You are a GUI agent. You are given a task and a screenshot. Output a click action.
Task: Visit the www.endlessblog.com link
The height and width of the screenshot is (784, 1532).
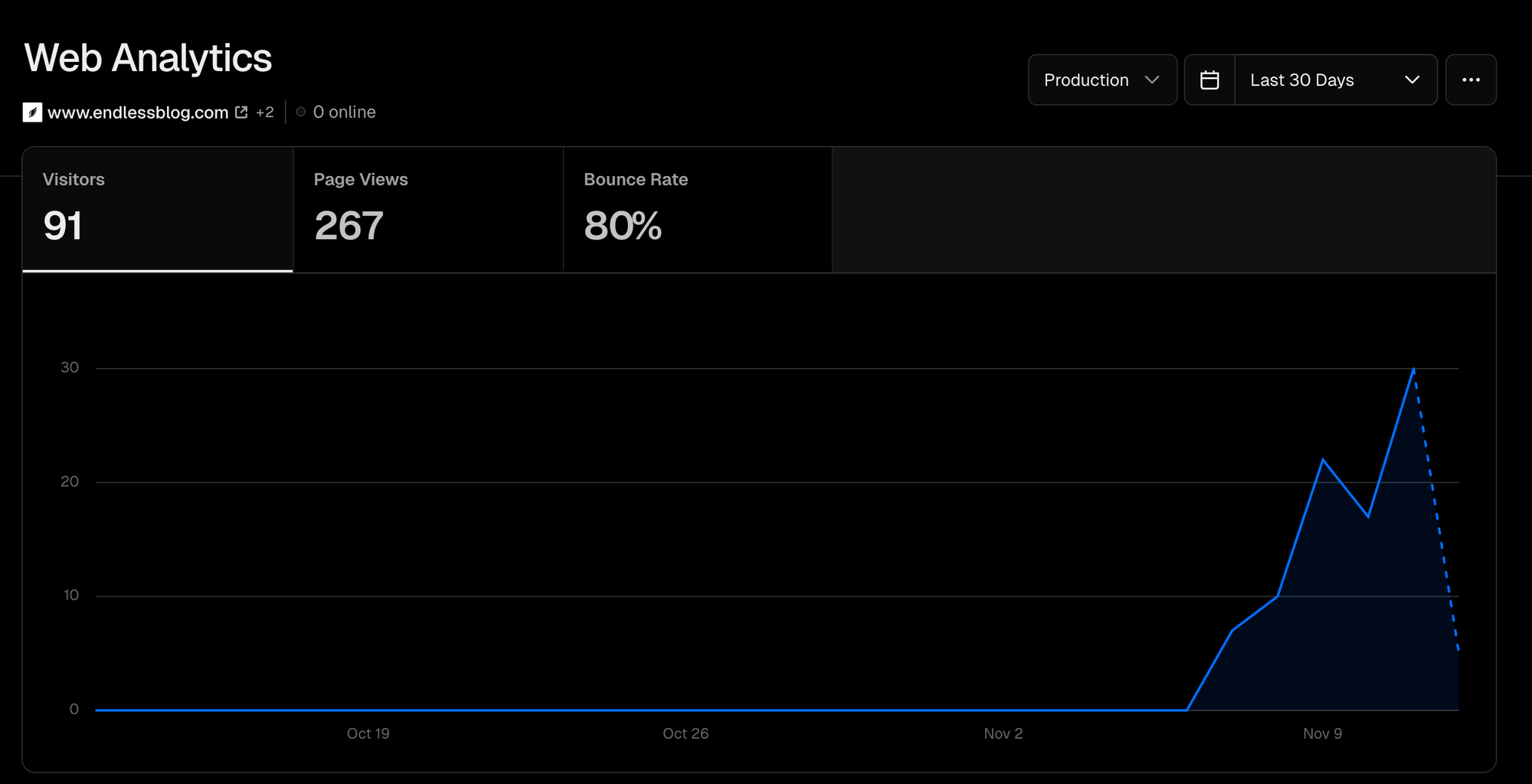pyautogui.click(x=138, y=113)
